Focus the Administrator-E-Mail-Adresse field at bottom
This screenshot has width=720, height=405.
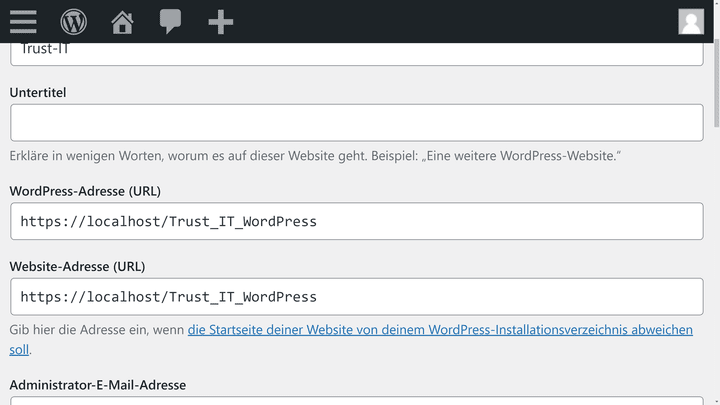357,401
